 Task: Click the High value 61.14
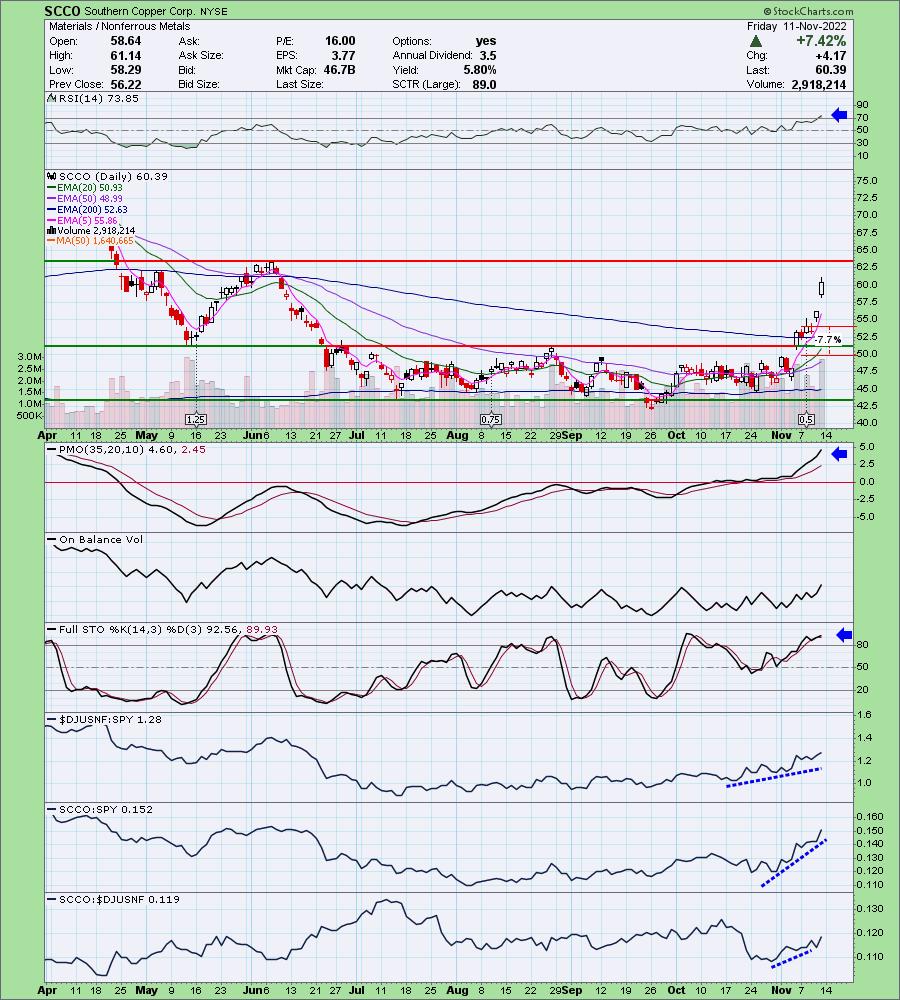[x=126, y=55]
